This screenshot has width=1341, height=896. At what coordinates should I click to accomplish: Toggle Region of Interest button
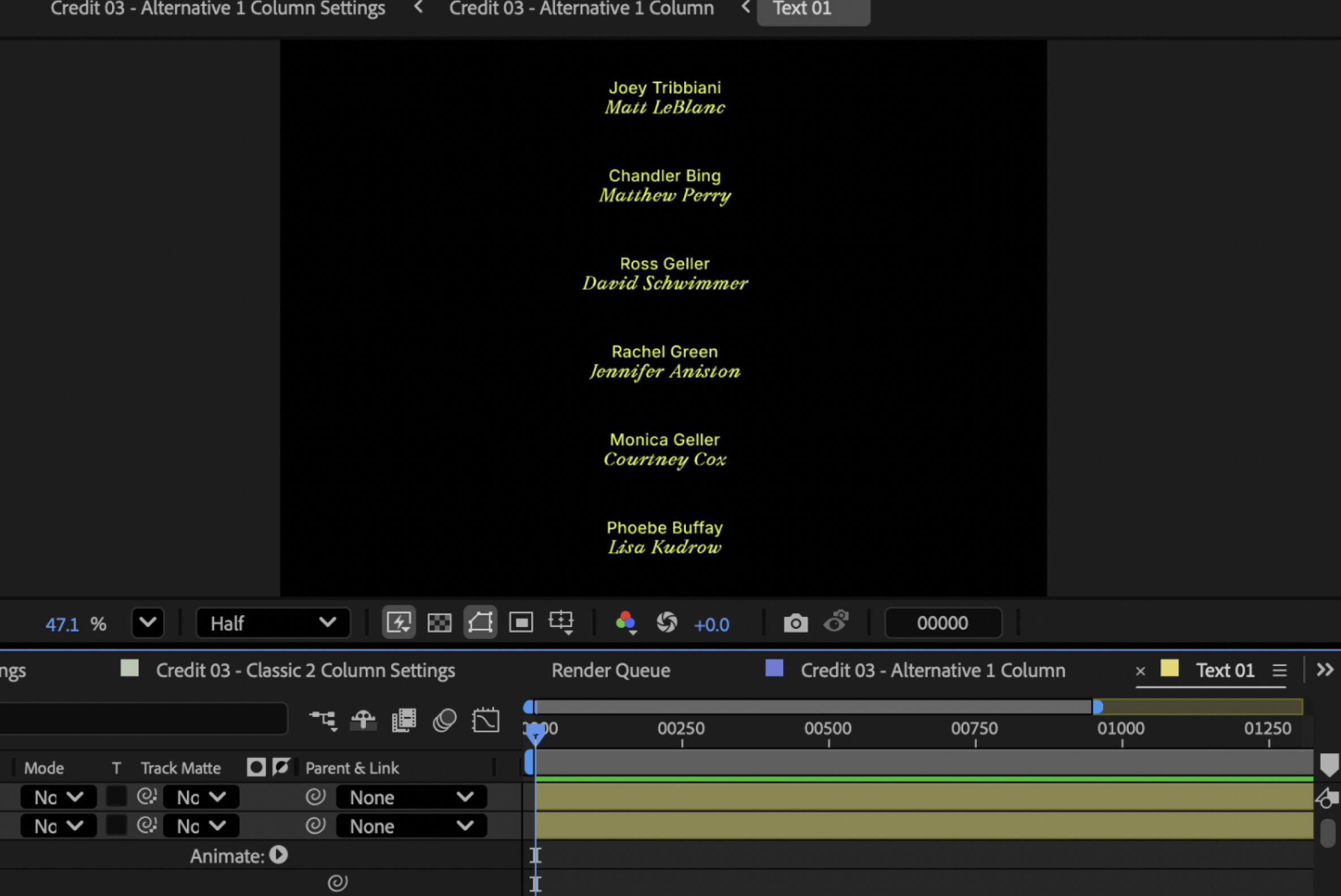(x=520, y=622)
